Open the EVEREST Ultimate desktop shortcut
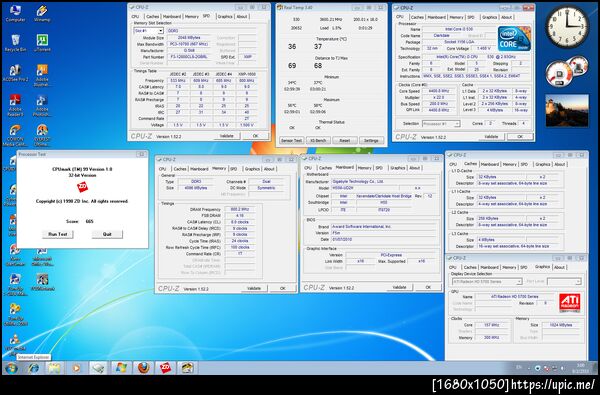Screen dimensions: 600x395 tap(42, 135)
